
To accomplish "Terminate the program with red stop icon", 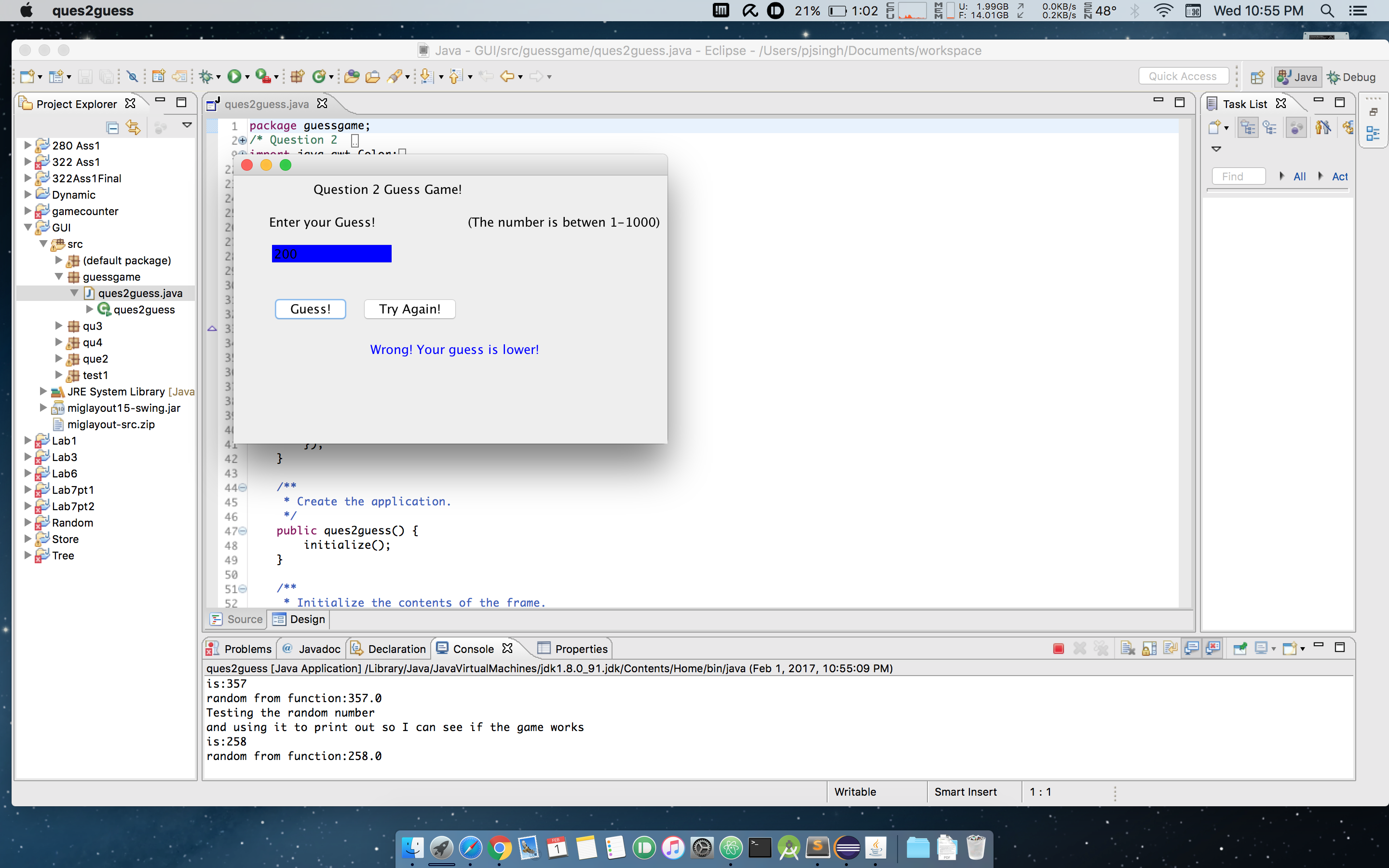I will click(x=1059, y=649).
